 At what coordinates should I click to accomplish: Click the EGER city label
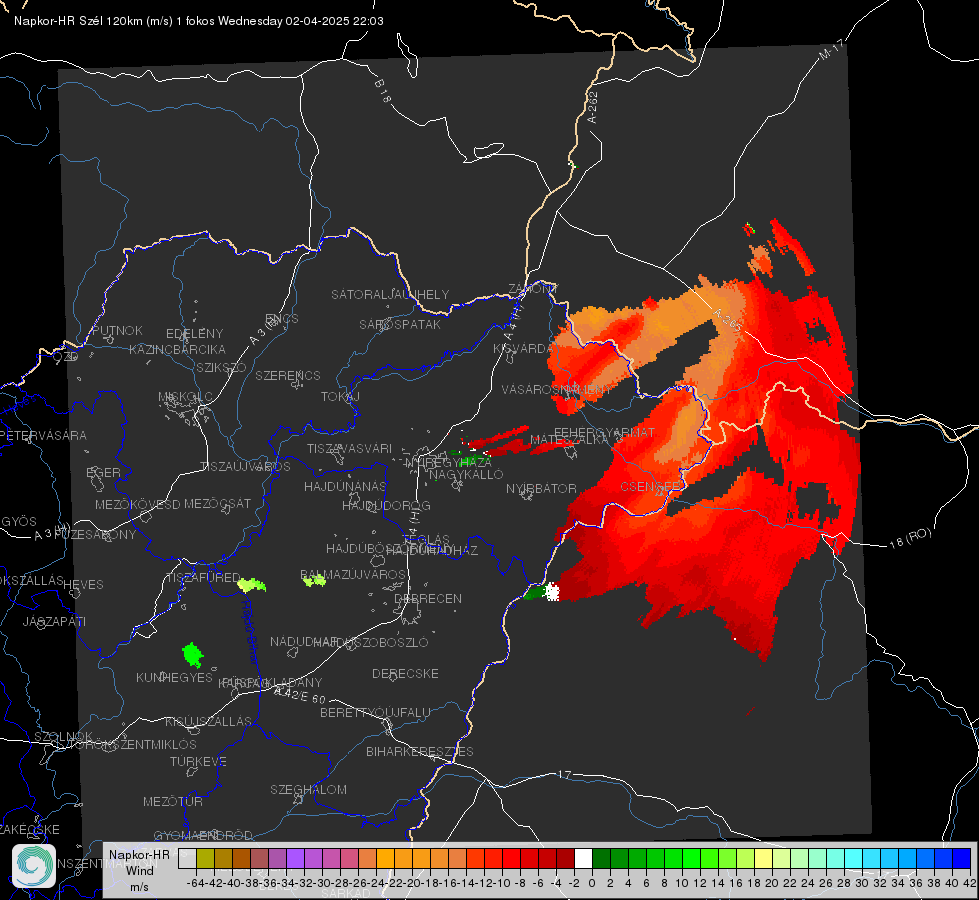pos(104,472)
